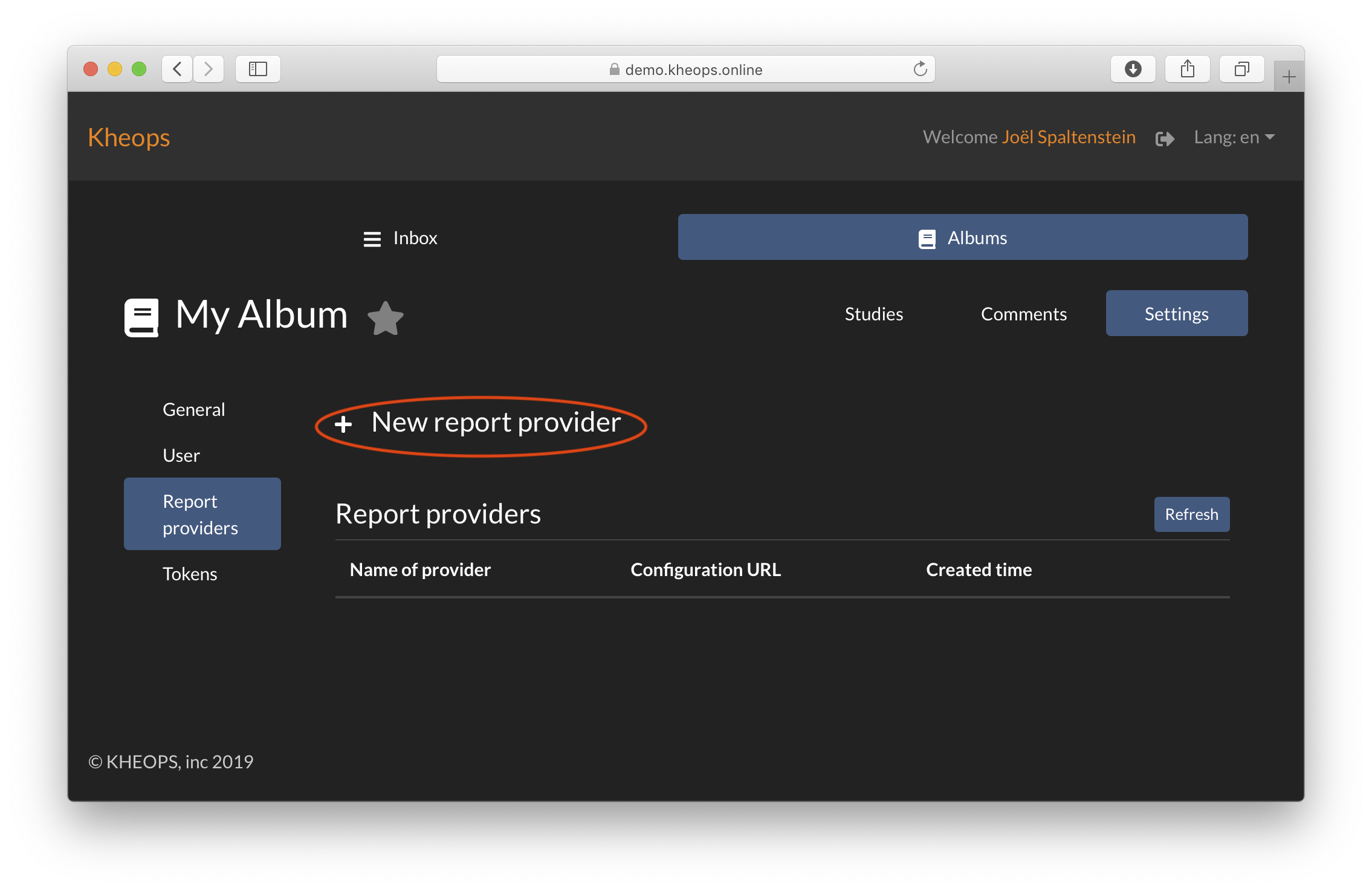Select the User section in settings

pyautogui.click(x=181, y=454)
